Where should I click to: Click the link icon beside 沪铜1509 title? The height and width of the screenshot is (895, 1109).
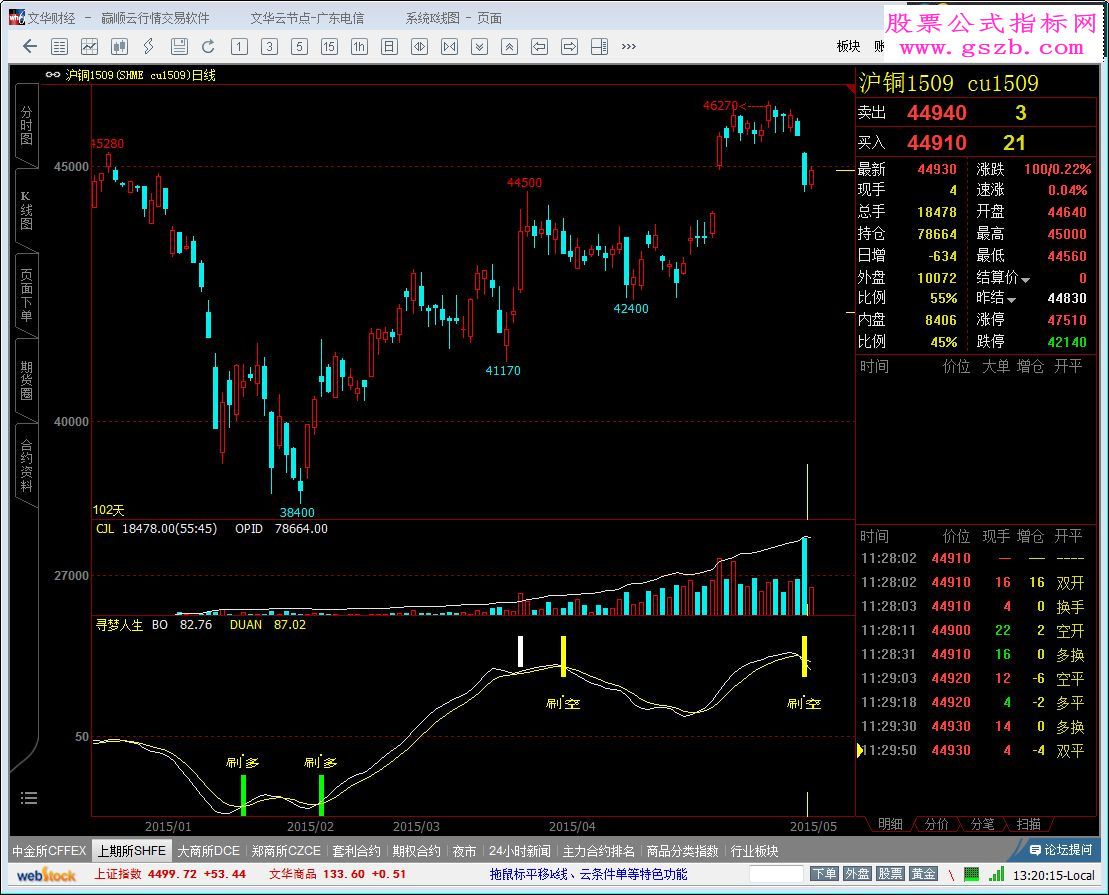(x=53, y=74)
